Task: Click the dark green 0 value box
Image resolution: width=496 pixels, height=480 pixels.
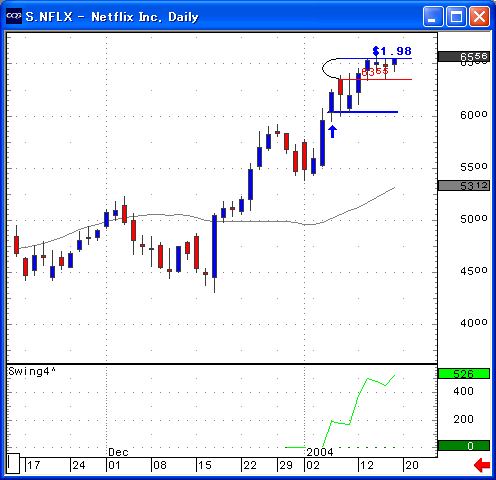Action: pyautogui.click(x=464, y=445)
